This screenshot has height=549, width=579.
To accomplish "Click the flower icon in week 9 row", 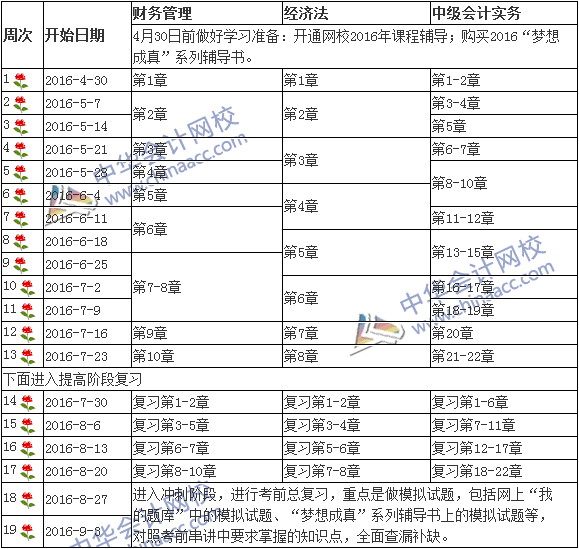I will [20, 265].
